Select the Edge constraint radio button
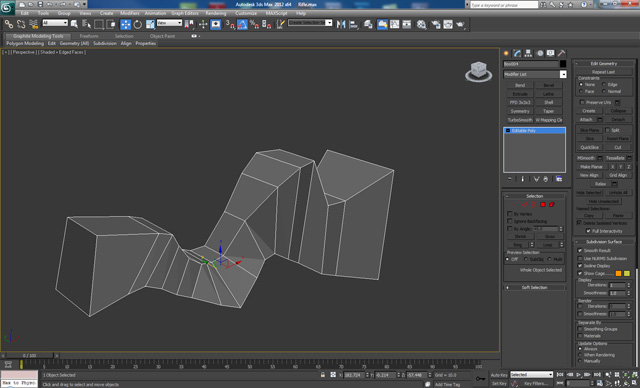 [604, 84]
